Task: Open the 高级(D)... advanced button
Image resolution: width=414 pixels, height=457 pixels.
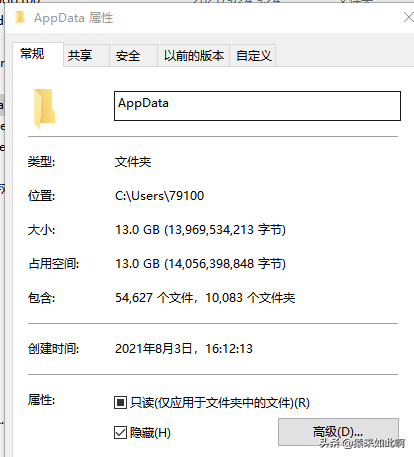Action: [338, 432]
